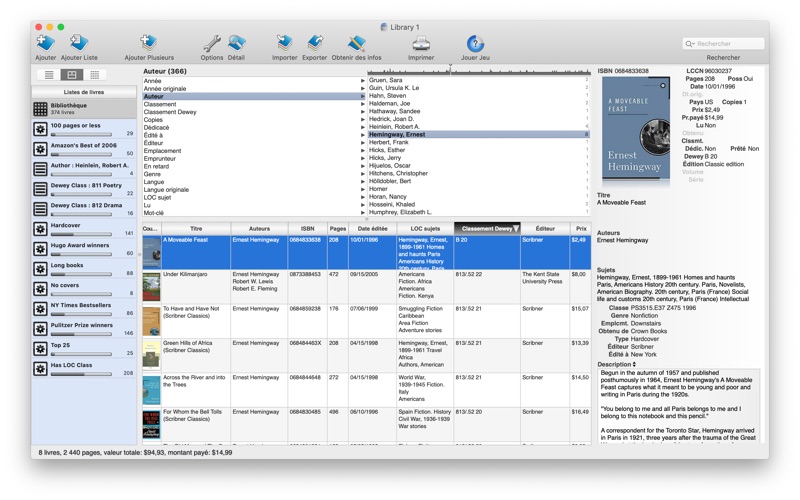
Task: Click the Imprimer printer icon
Action: tap(421, 43)
